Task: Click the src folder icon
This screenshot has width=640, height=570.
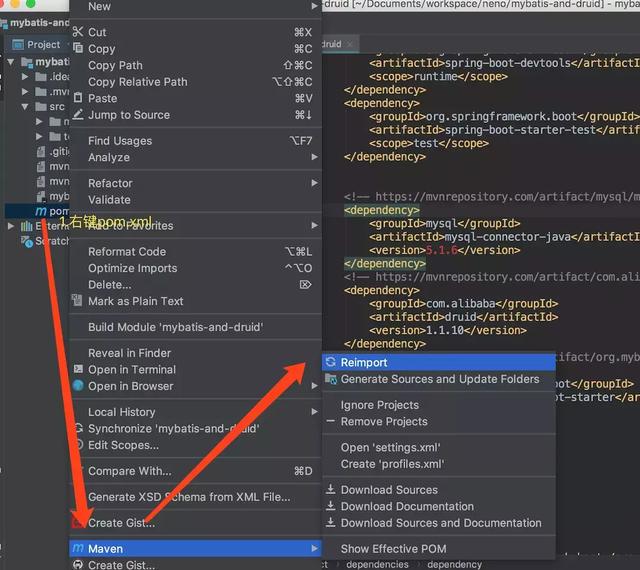Action: 41,107
